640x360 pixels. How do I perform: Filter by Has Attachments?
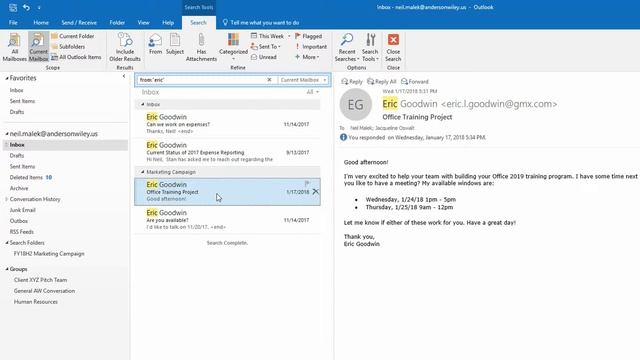click(201, 47)
